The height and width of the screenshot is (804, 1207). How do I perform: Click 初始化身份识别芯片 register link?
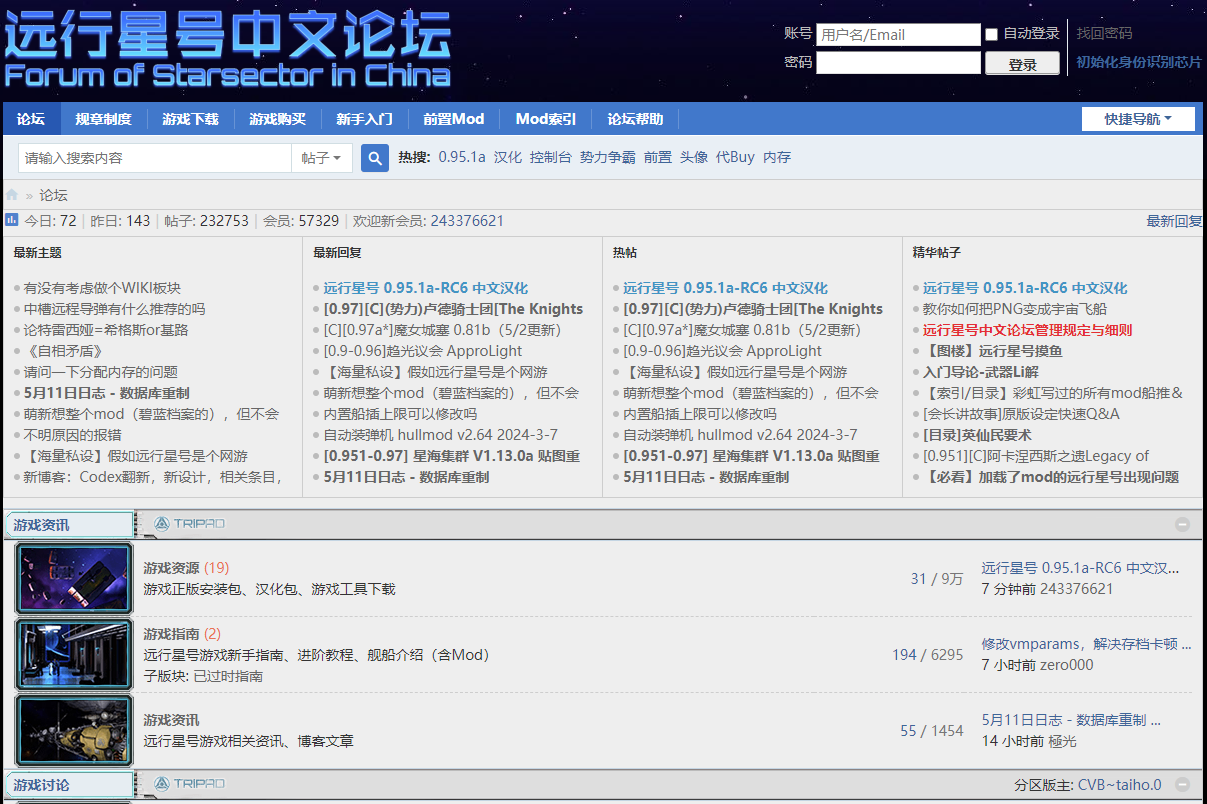coord(1139,62)
